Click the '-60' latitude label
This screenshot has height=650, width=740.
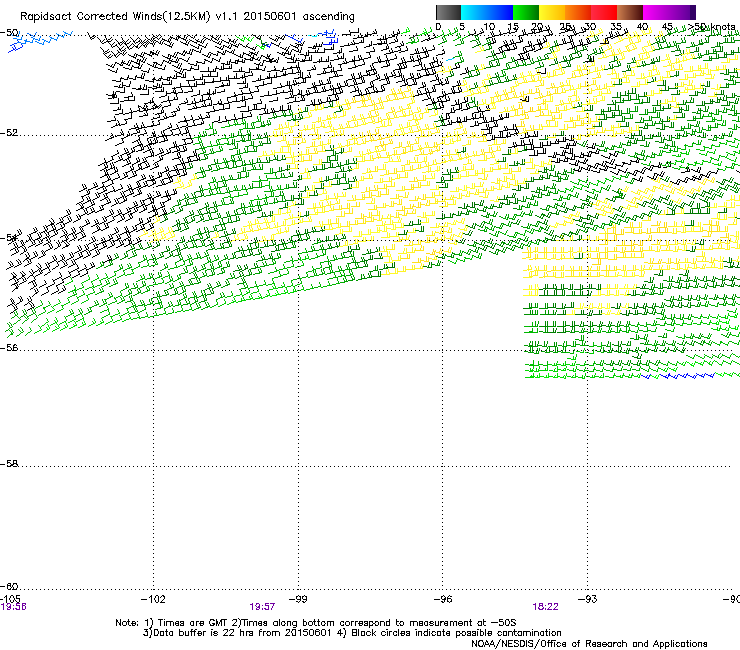[x=9, y=587]
